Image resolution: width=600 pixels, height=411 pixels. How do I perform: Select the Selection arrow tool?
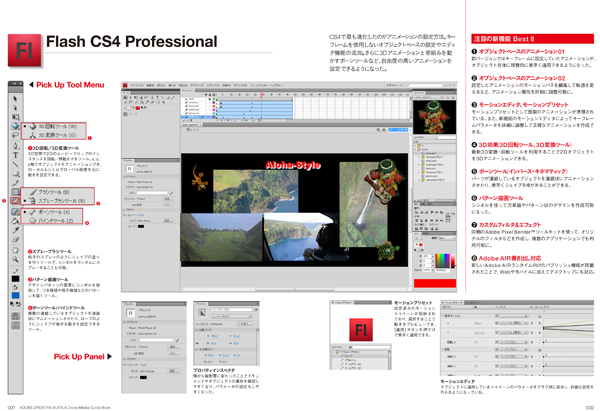point(15,99)
